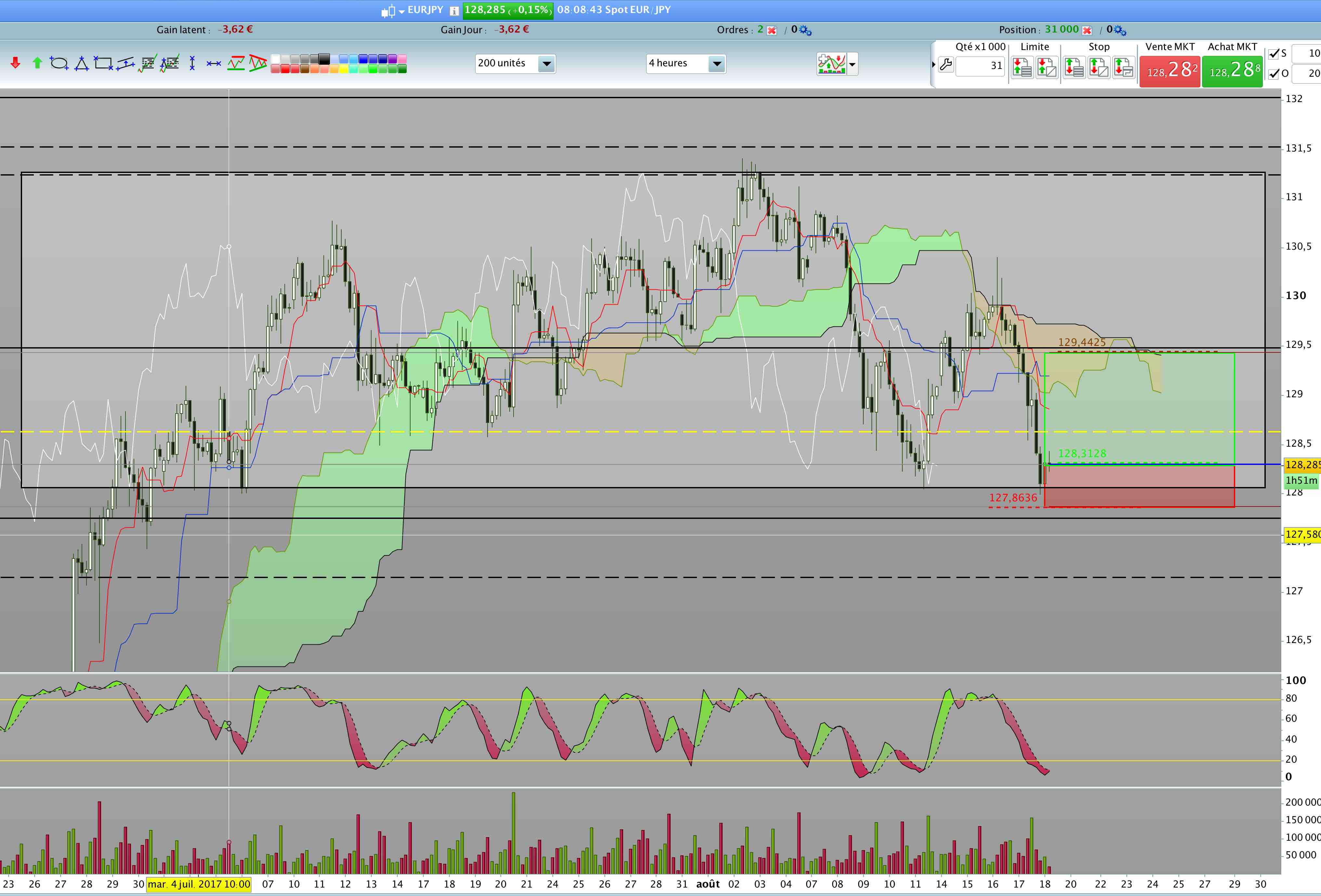Place the first Limite order with lines icon

point(1022,67)
